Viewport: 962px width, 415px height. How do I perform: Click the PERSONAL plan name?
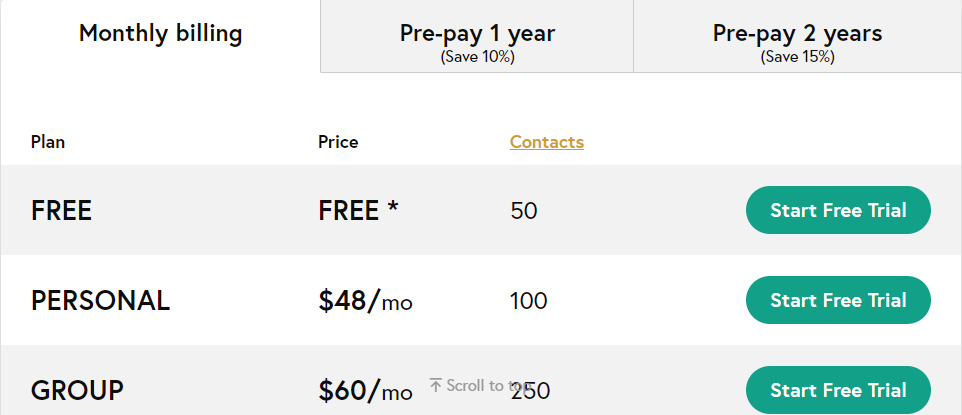click(x=100, y=301)
